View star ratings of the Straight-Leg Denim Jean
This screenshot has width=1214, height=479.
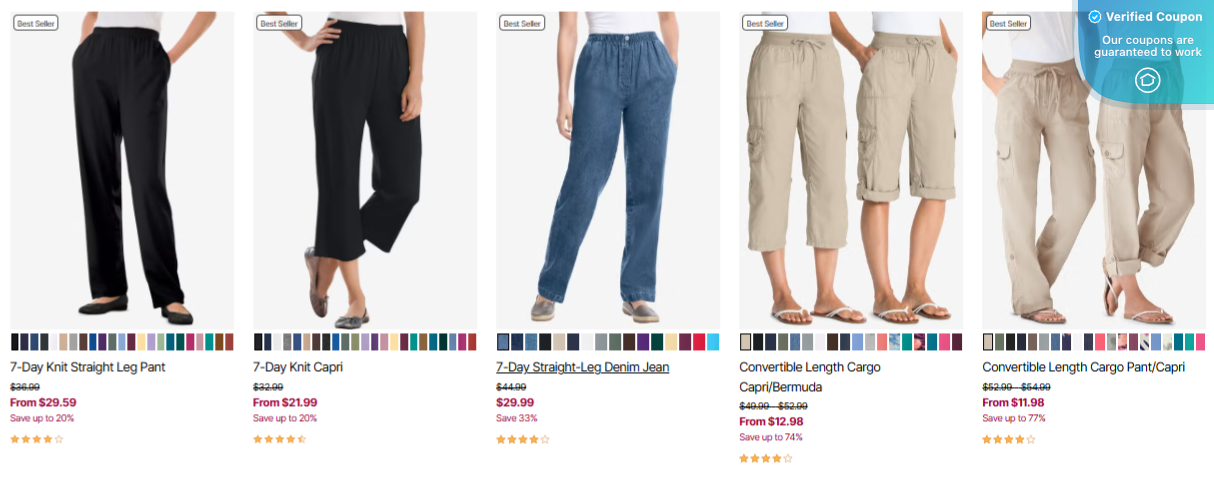523,439
